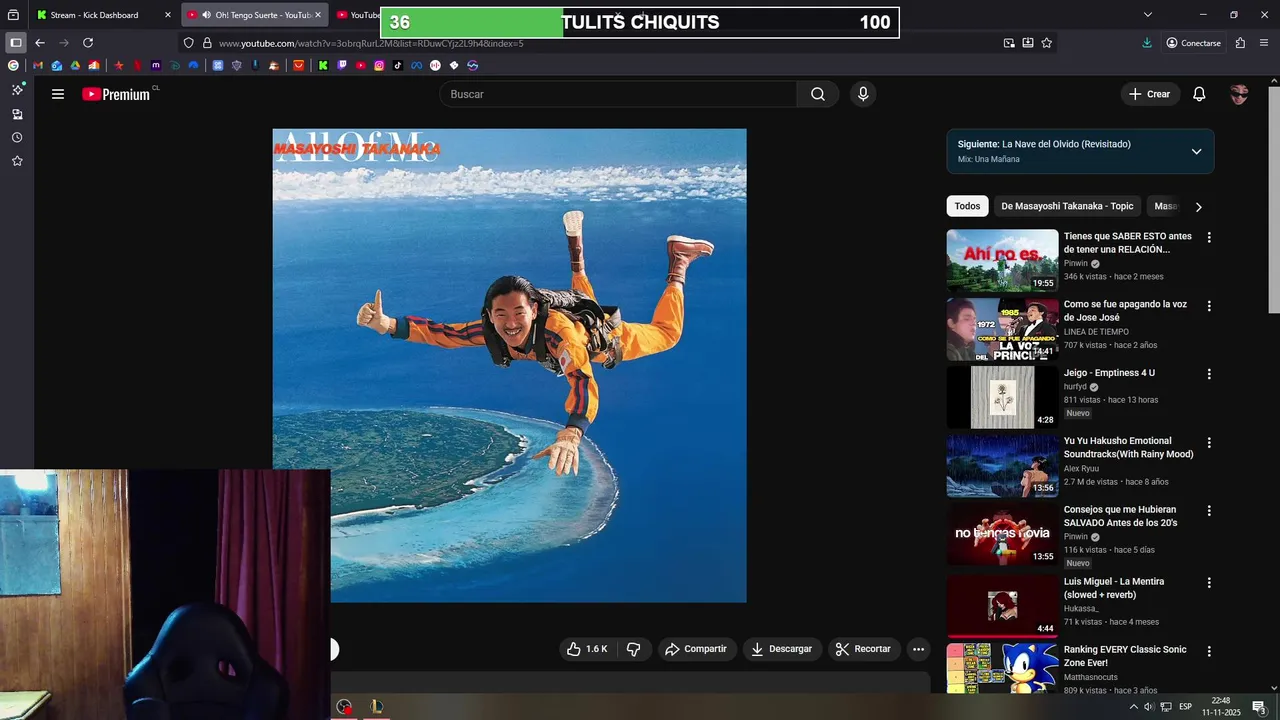
Task: Open Windows notification center icon
Action: (1259, 707)
